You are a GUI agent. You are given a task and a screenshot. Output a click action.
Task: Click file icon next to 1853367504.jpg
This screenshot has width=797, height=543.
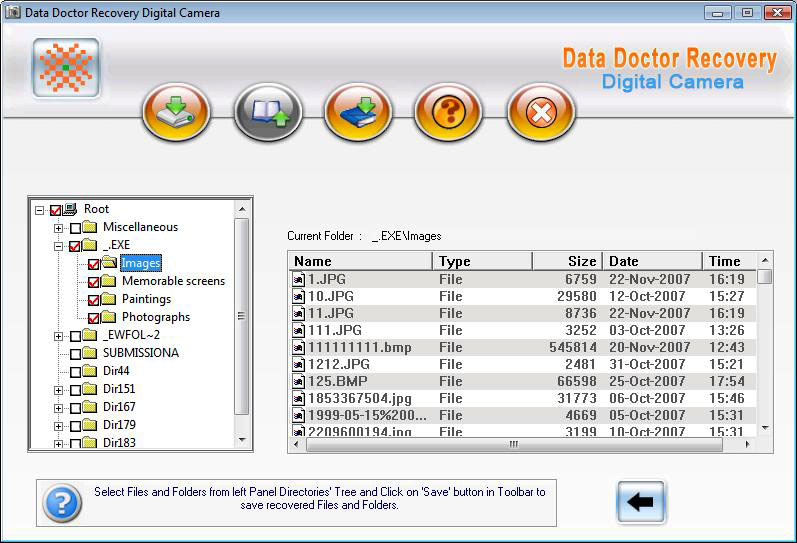click(x=299, y=398)
